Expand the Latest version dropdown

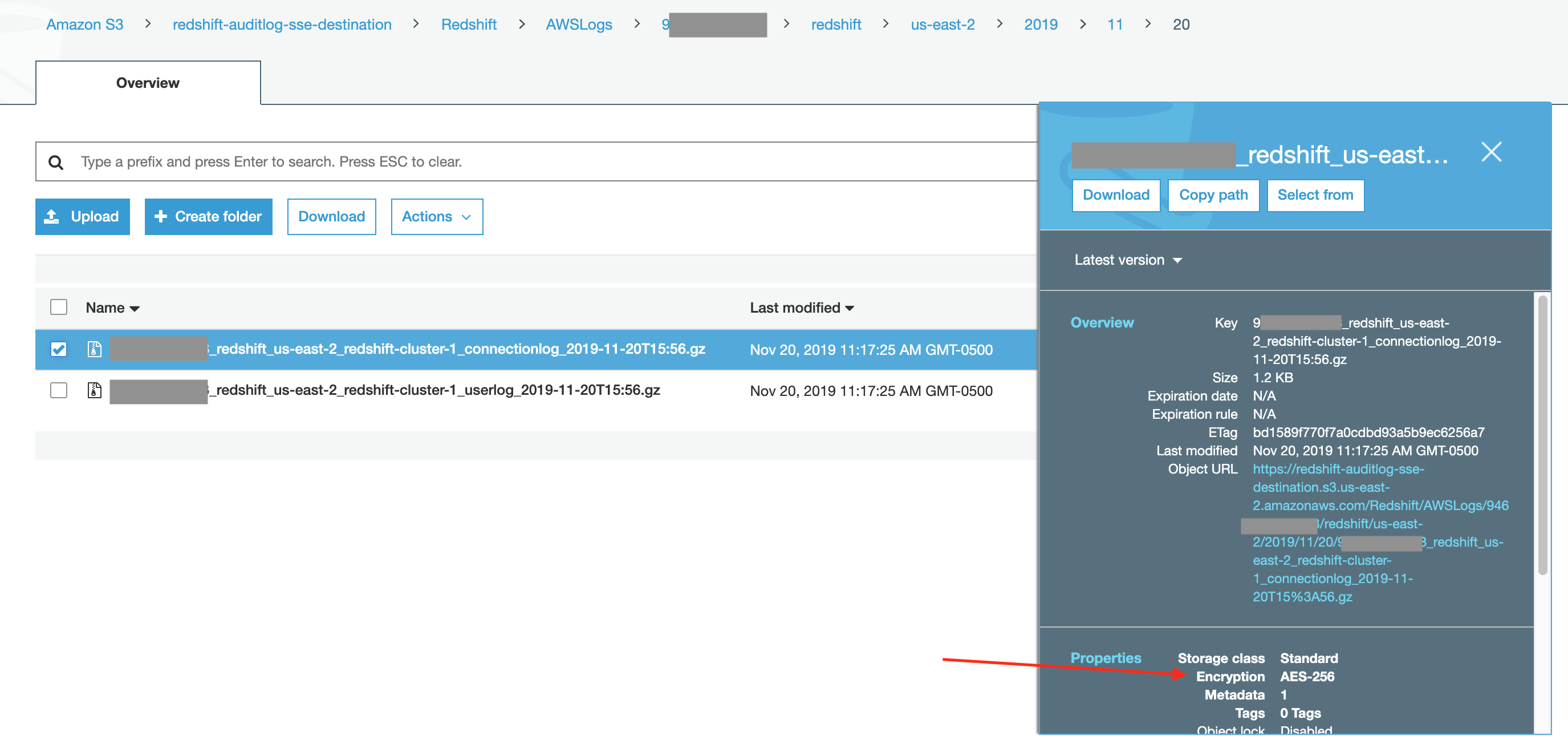(1127, 260)
